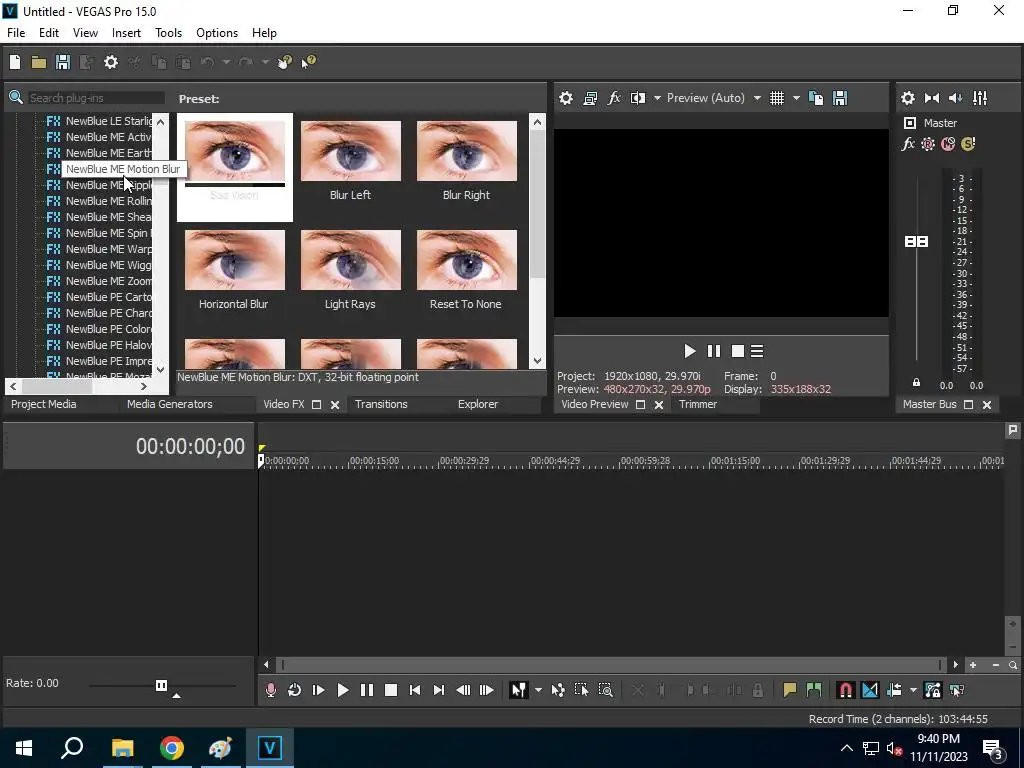The height and width of the screenshot is (768, 1024).
Task: Toggle Ignore Event Grouping icon
Action: [x=957, y=690]
